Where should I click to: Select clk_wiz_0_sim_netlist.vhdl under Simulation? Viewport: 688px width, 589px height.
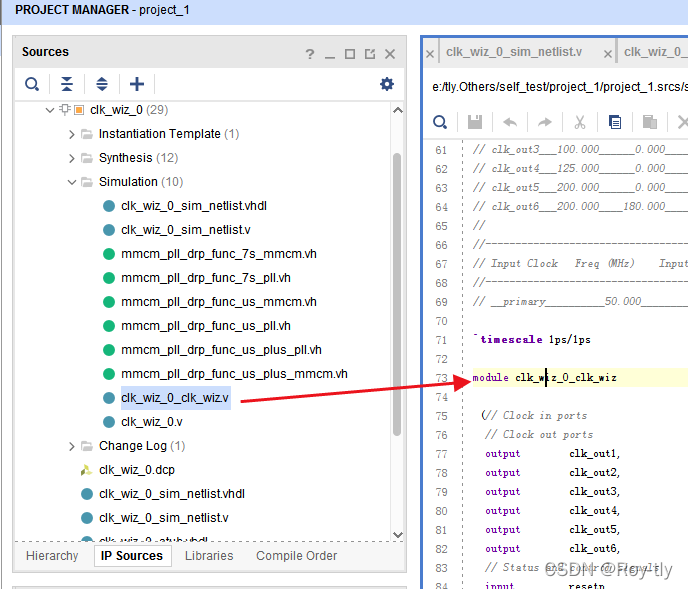pyautogui.click(x=194, y=206)
